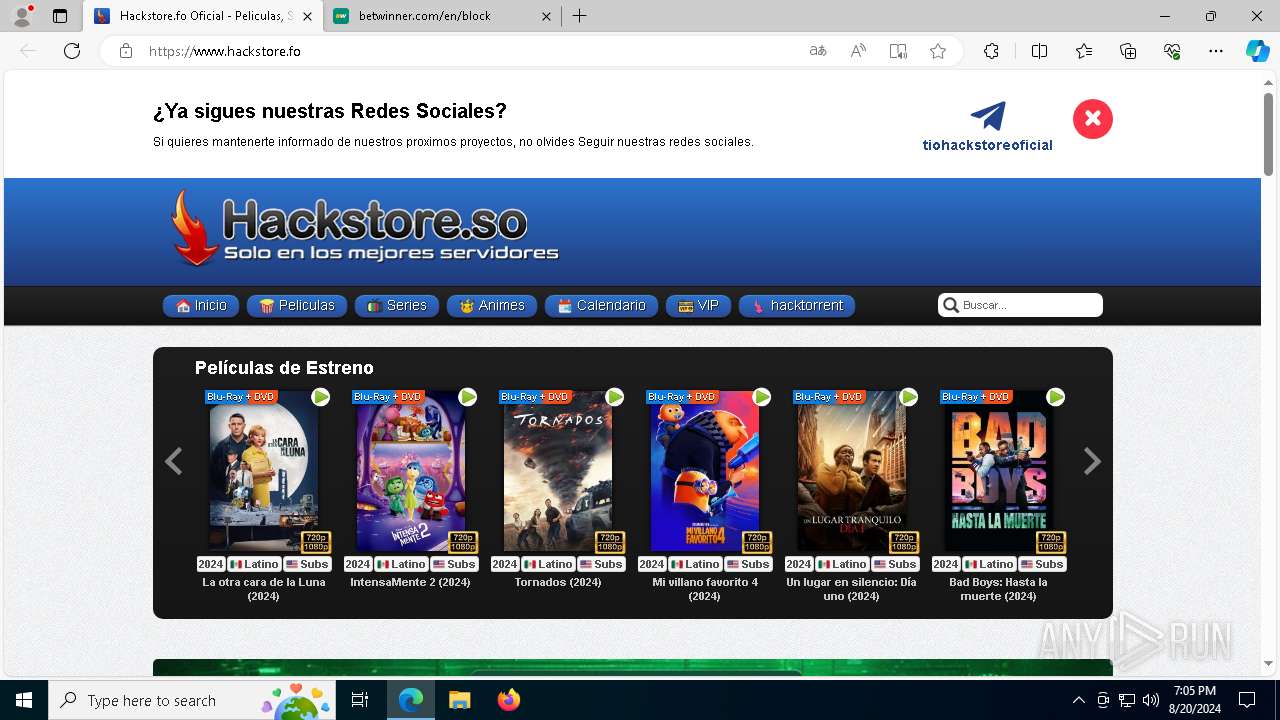The height and width of the screenshot is (720, 1280).
Task: Close the betwinner.com tab
Action: pos(546,16)
